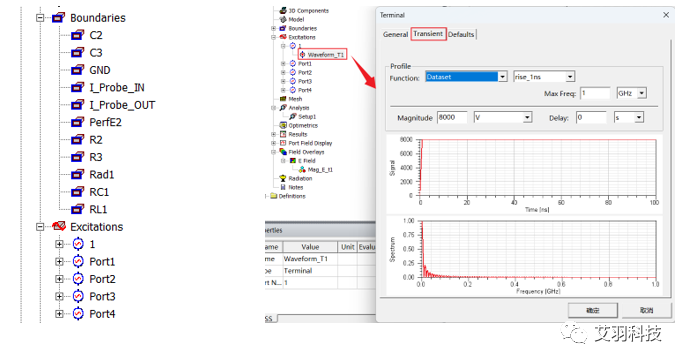683x363 pixels.
Task: Open the Optimetrics node icon
Action: tap(283, 125)
